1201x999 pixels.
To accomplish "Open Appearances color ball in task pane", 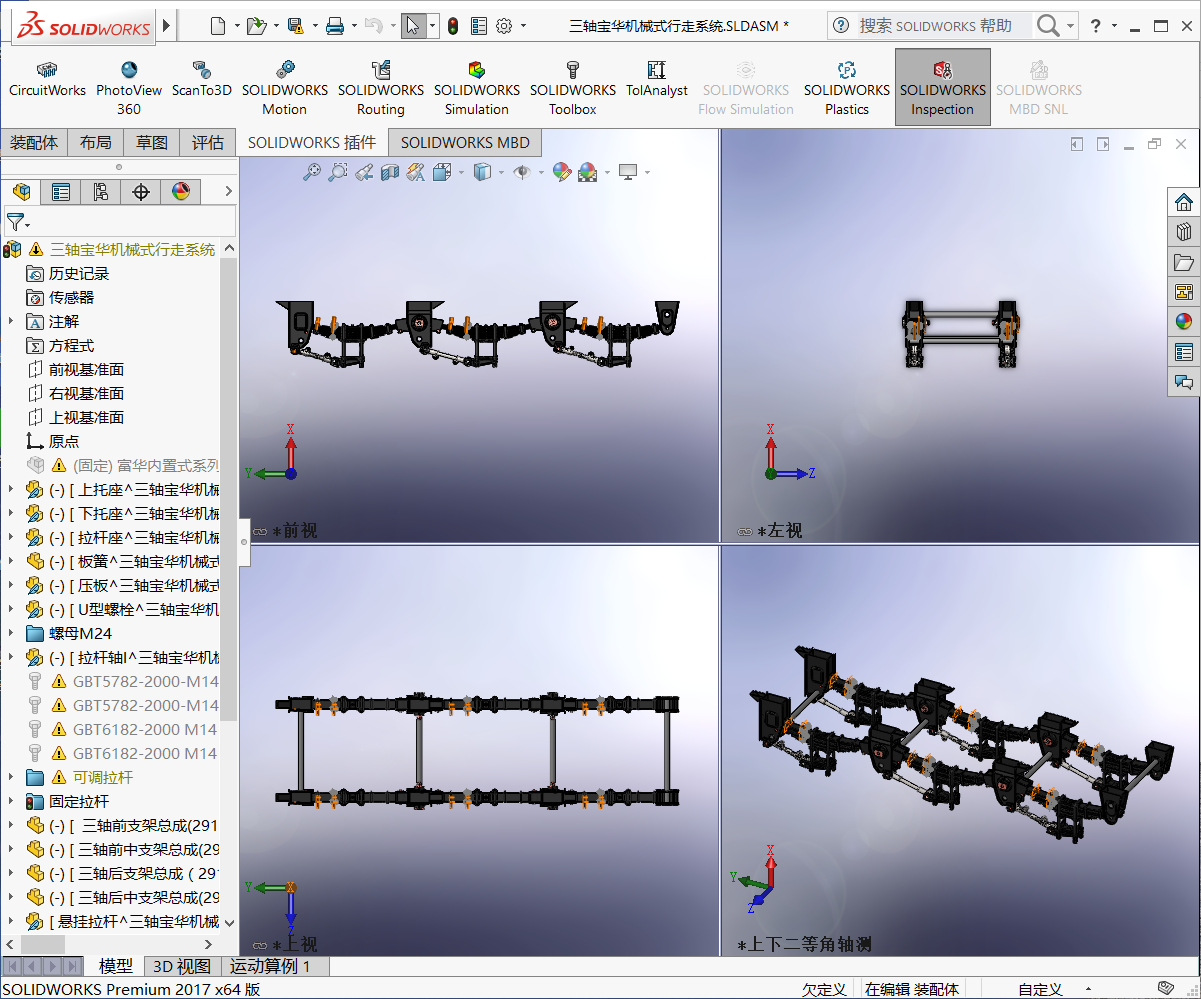I will pyautogui.click(x=1184, y=322).
